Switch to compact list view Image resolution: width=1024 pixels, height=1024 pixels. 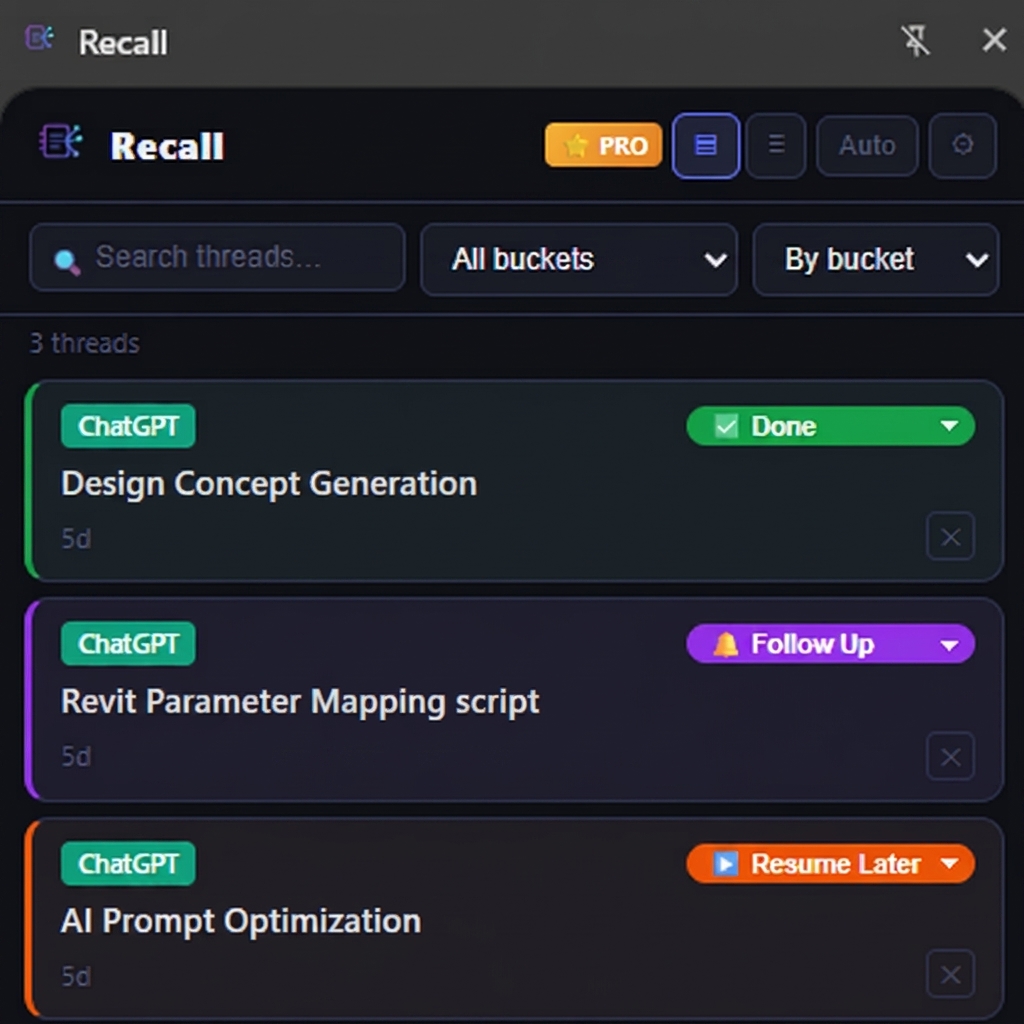point(776,145)
